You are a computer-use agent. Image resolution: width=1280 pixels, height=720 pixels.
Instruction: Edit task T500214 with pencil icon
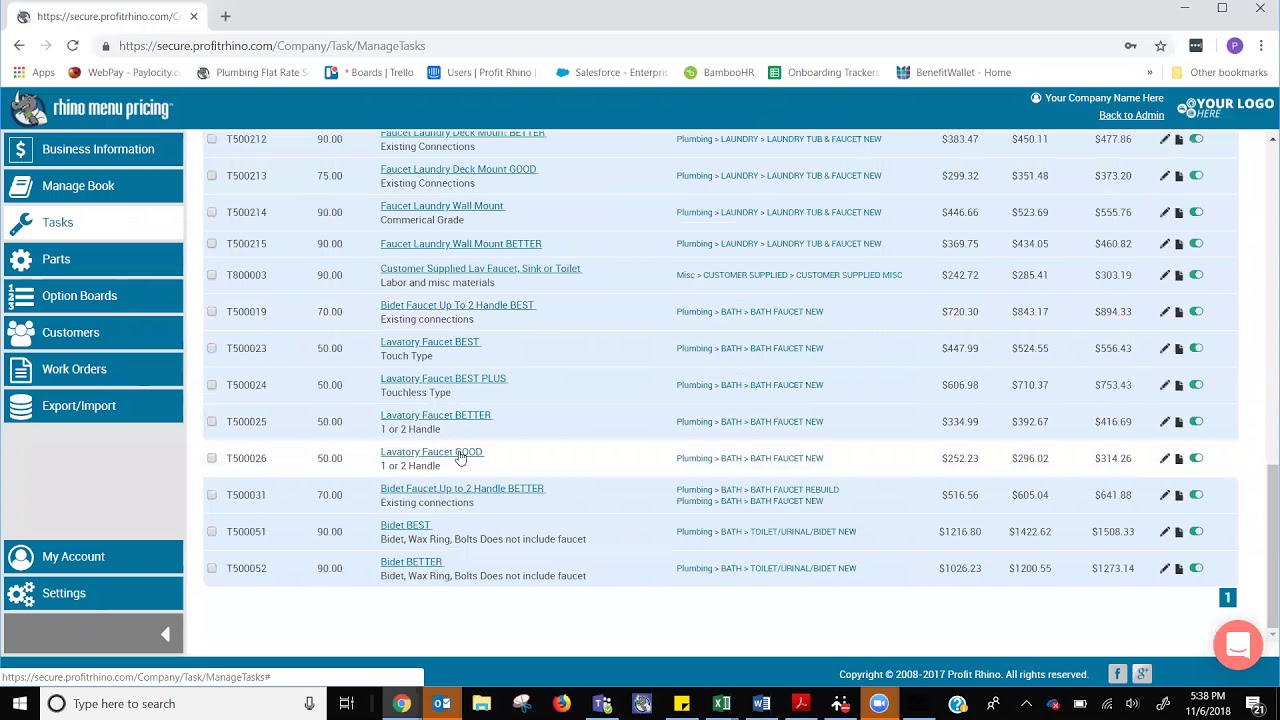point(1164,212)
